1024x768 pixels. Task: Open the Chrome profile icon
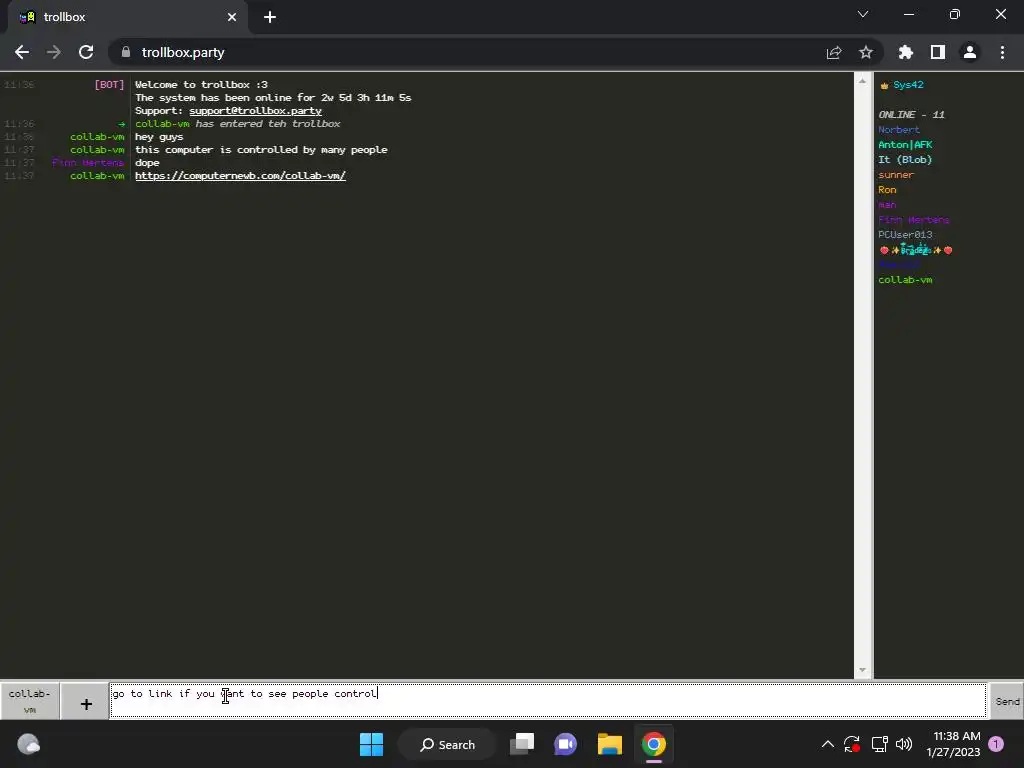point(970,52)
